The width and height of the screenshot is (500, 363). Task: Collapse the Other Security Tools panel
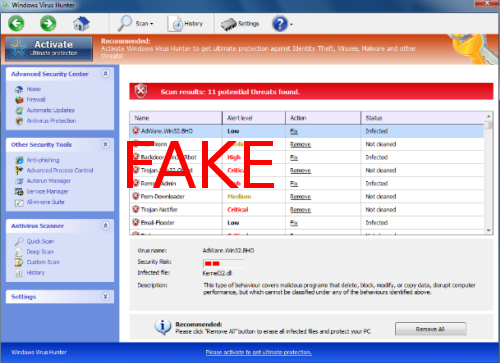[x=105, y=144]
